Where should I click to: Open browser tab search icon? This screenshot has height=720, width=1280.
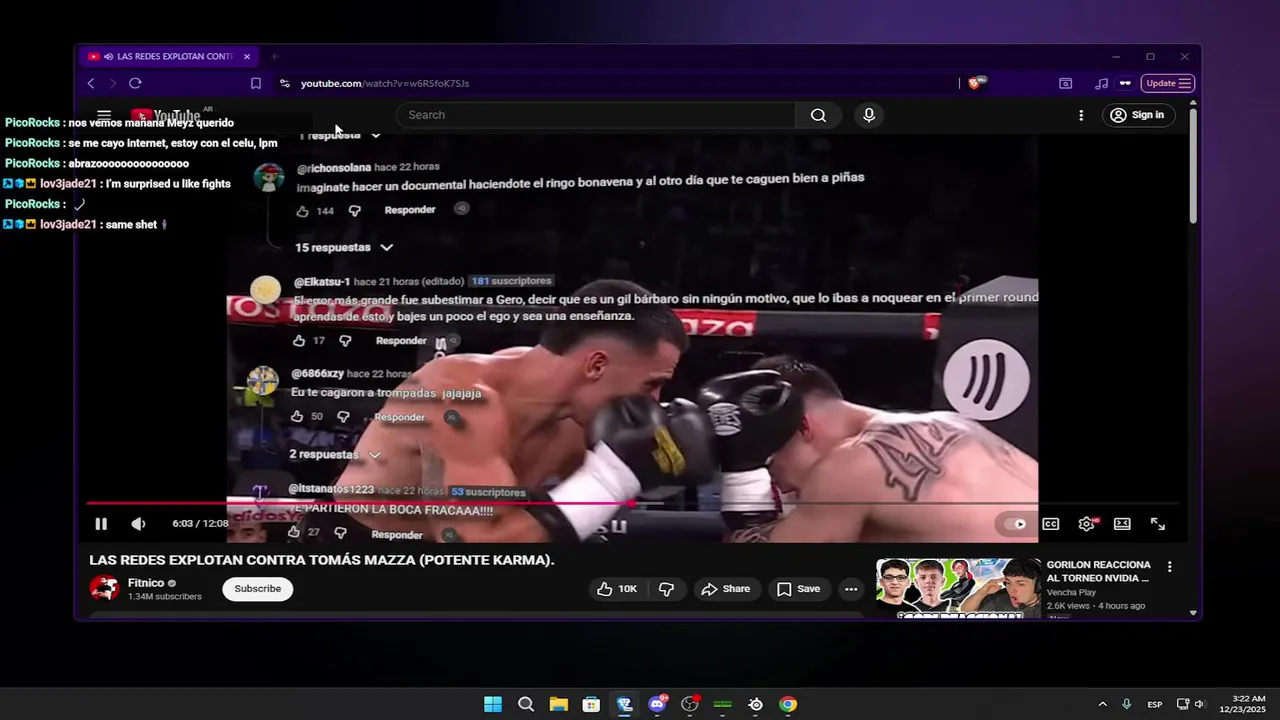[1066, 83]
